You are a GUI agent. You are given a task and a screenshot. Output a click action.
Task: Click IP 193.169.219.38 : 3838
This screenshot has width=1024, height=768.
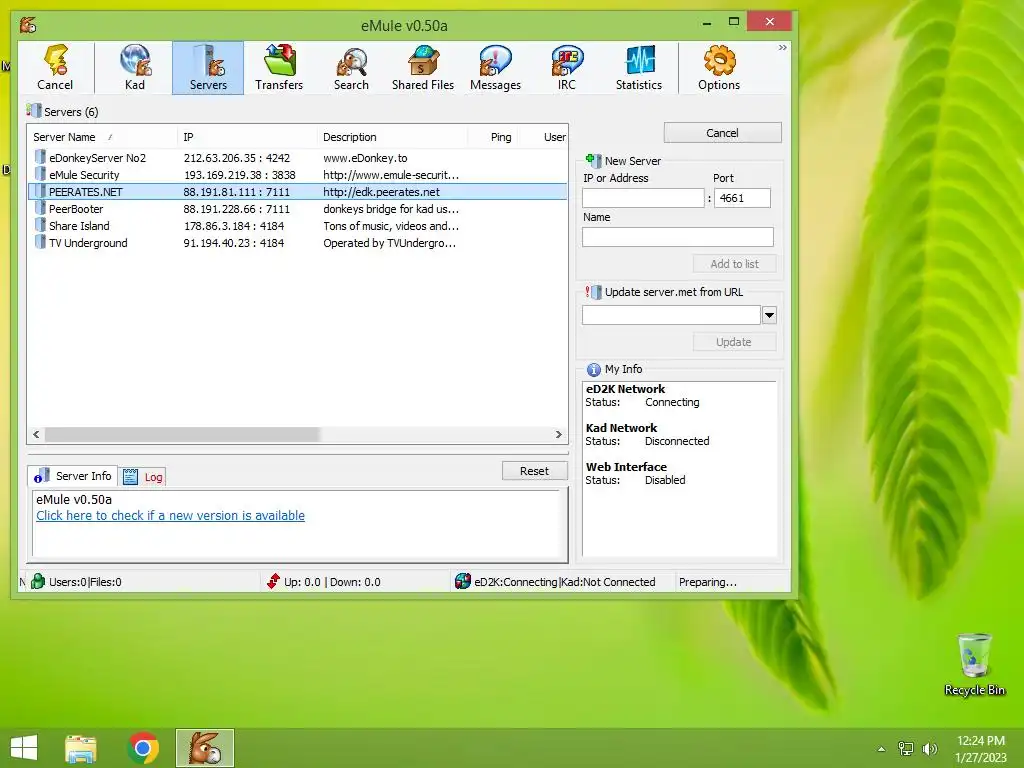(x=240, y=174)
